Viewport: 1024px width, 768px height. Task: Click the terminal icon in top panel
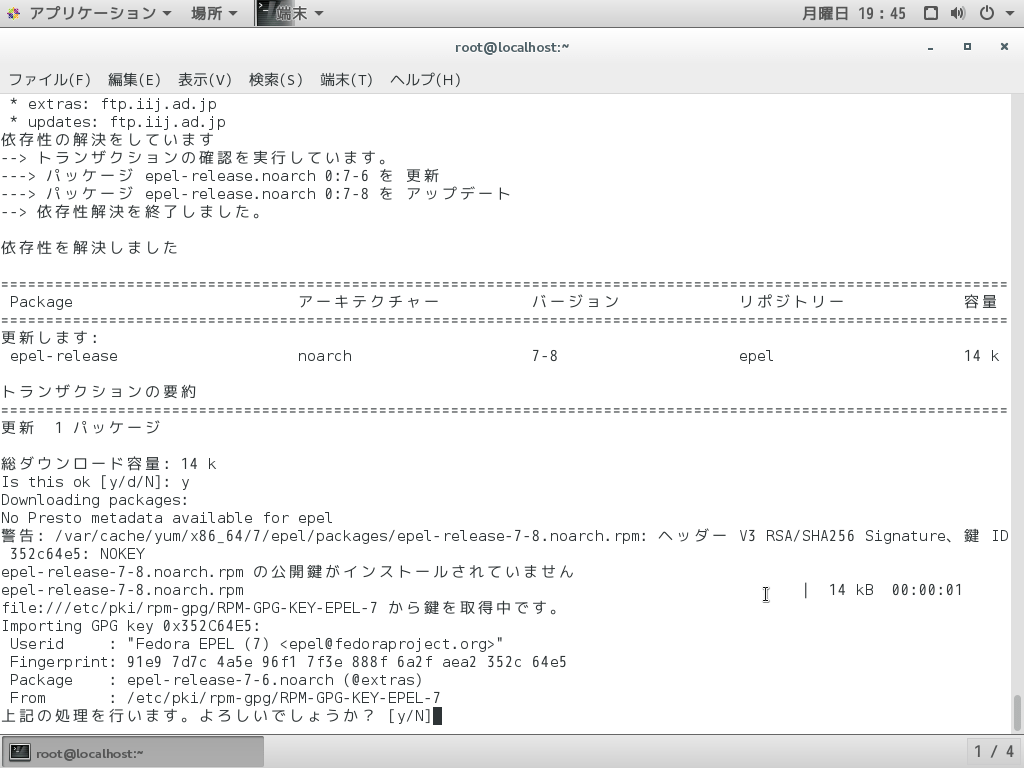pos(264,13)
